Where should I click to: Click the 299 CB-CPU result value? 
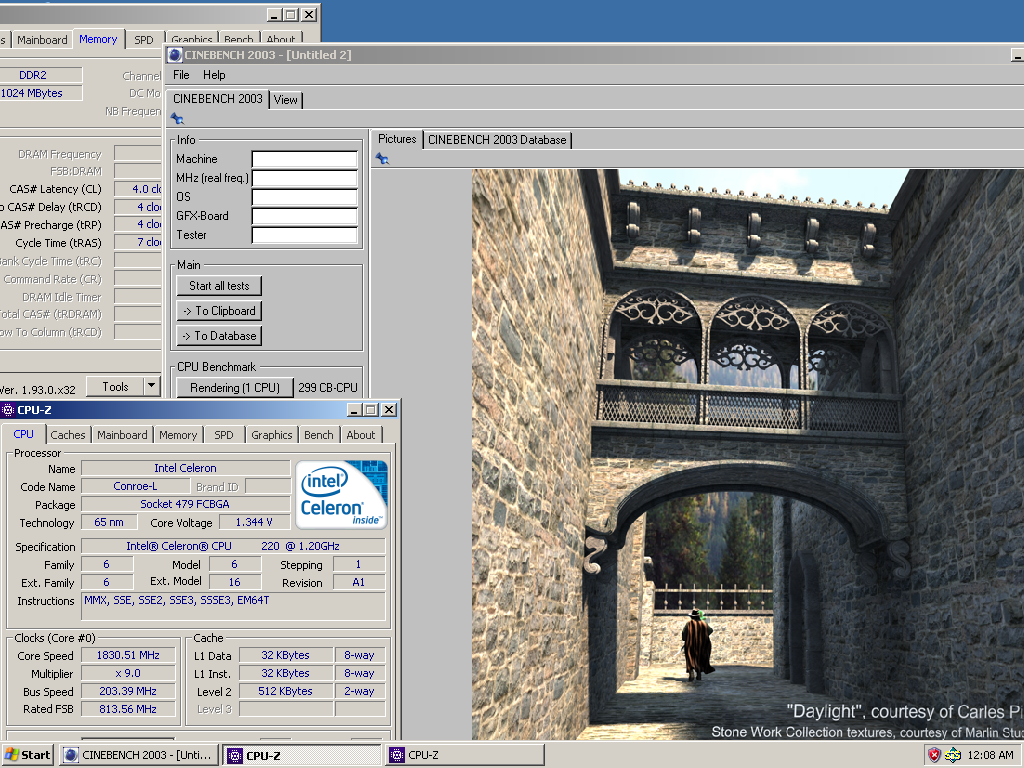click(328, 388)
